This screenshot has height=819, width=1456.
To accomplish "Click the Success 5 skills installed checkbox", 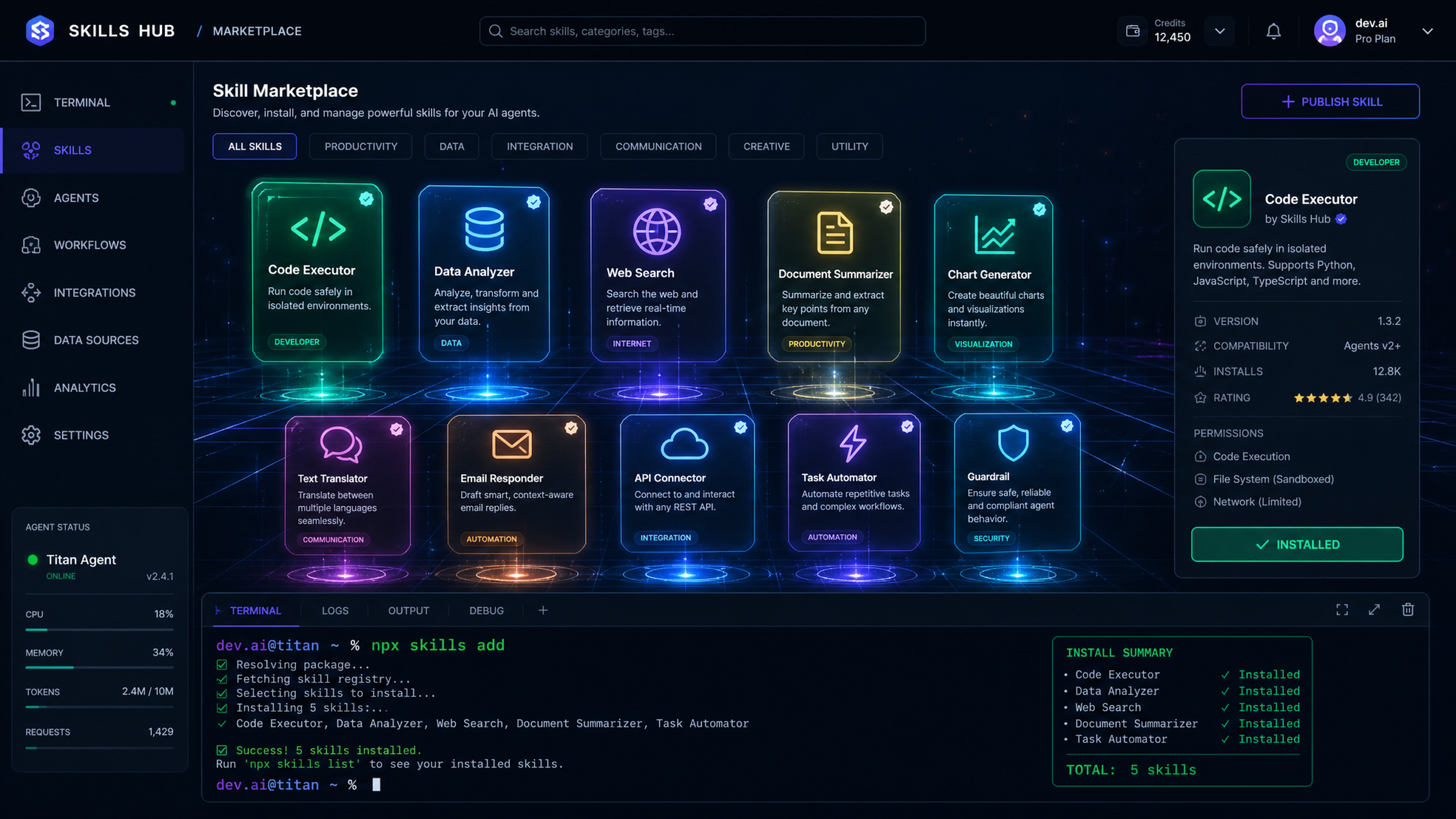I will (x=222, y=750).
